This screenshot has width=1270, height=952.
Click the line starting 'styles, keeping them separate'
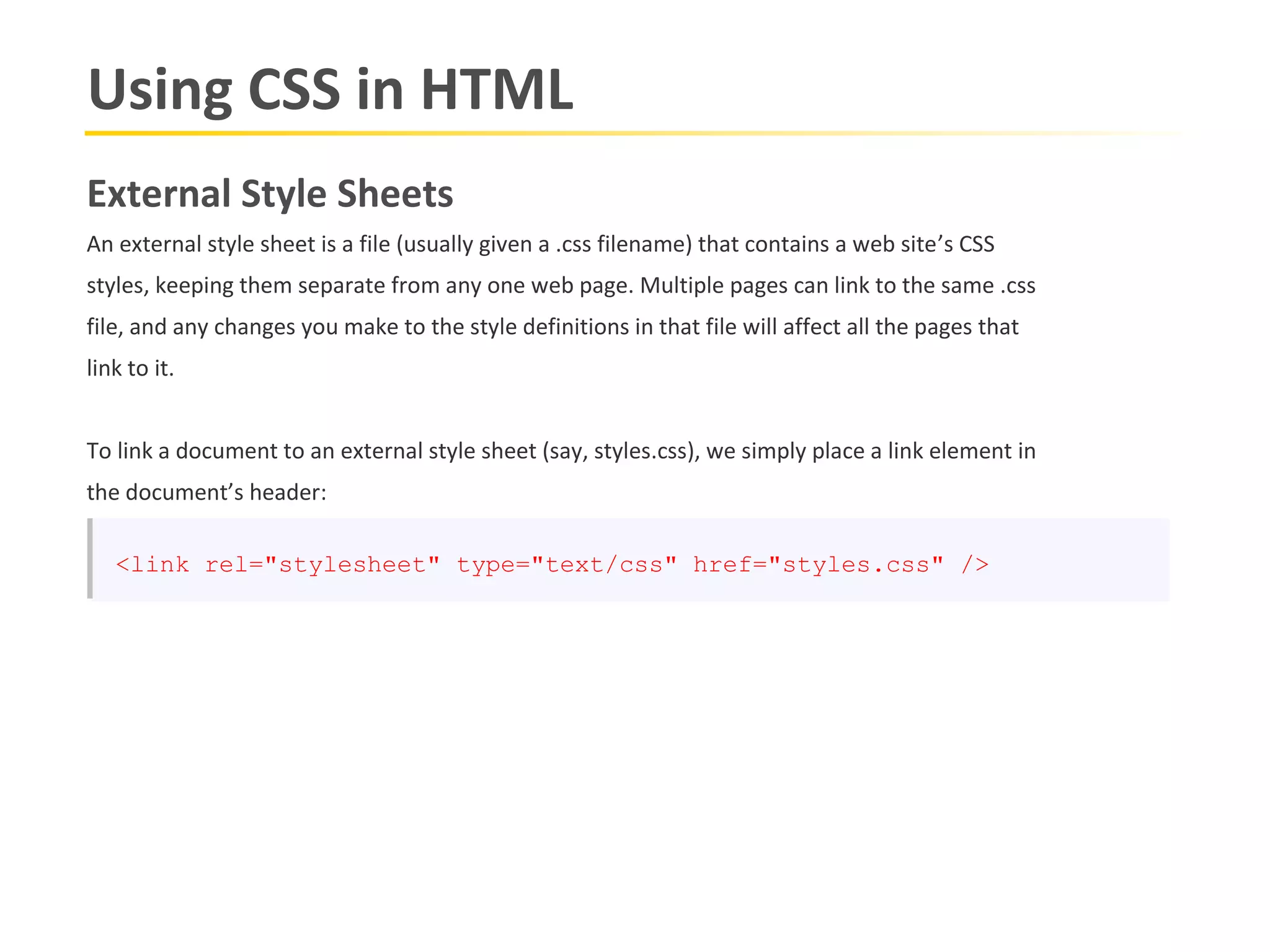tap(561, 286)
